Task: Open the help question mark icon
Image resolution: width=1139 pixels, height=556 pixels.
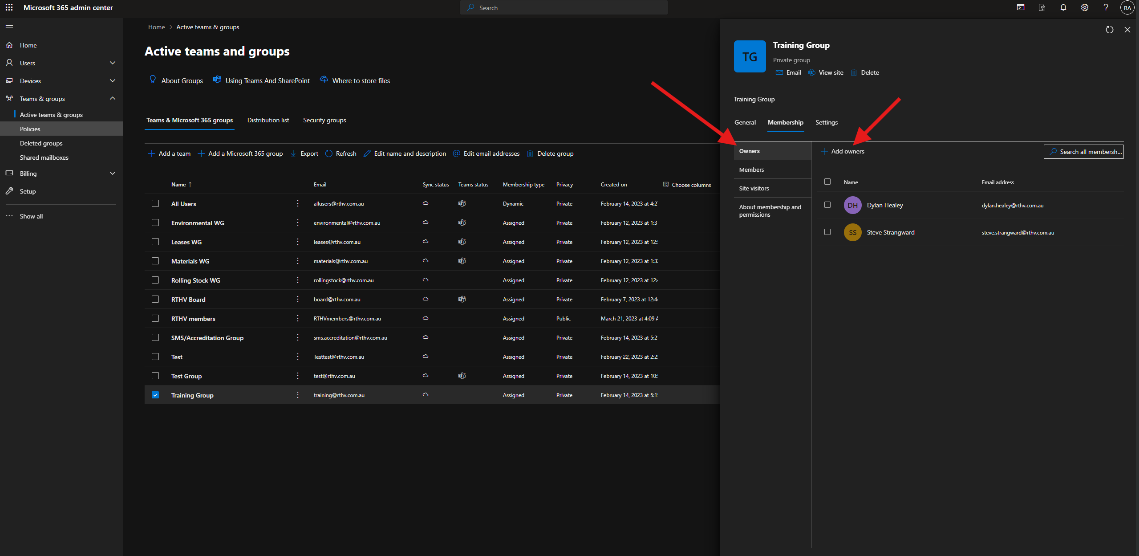Action: [x=1106, y=7]
